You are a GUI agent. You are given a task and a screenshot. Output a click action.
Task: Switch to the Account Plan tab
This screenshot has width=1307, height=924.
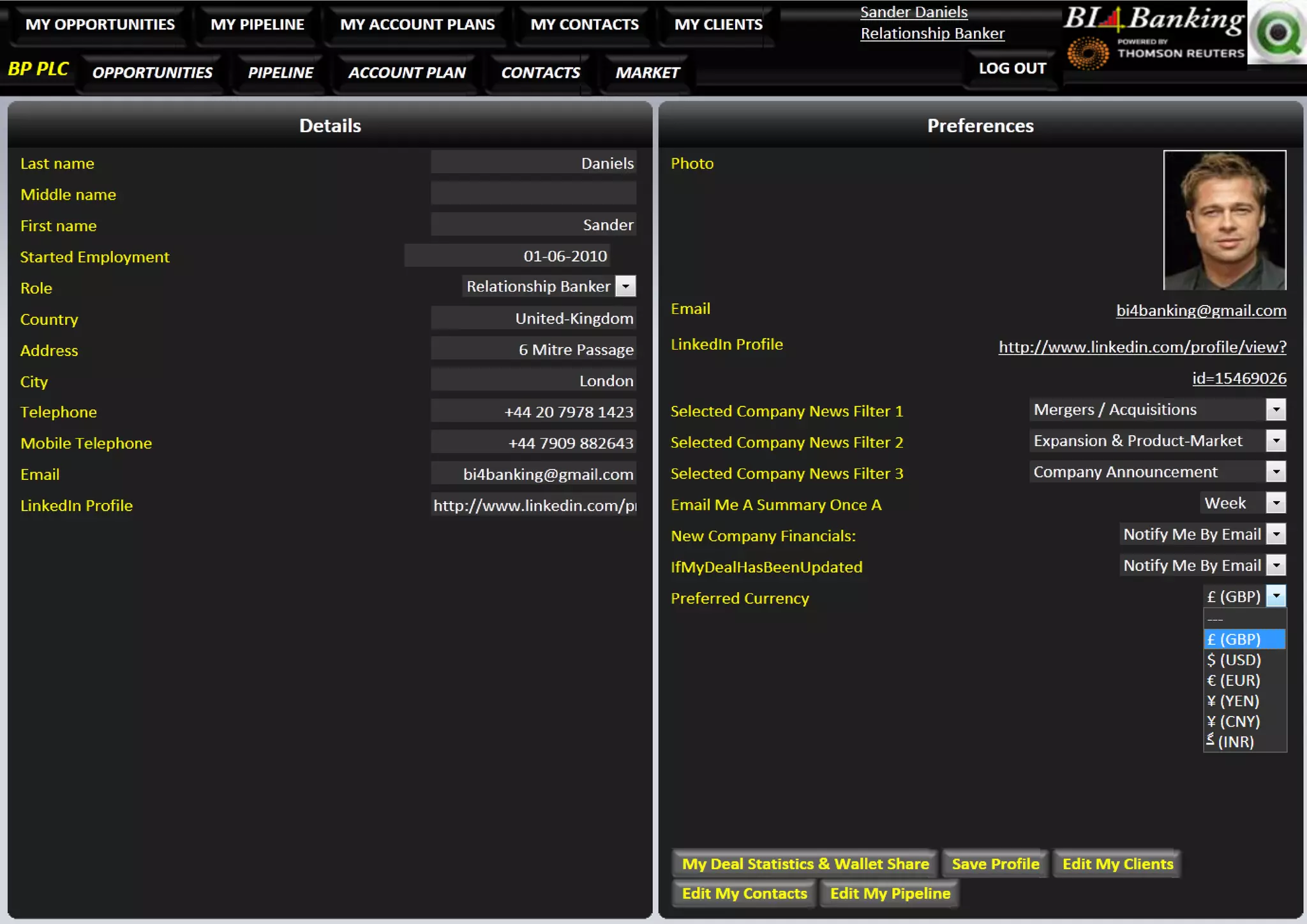407,73
